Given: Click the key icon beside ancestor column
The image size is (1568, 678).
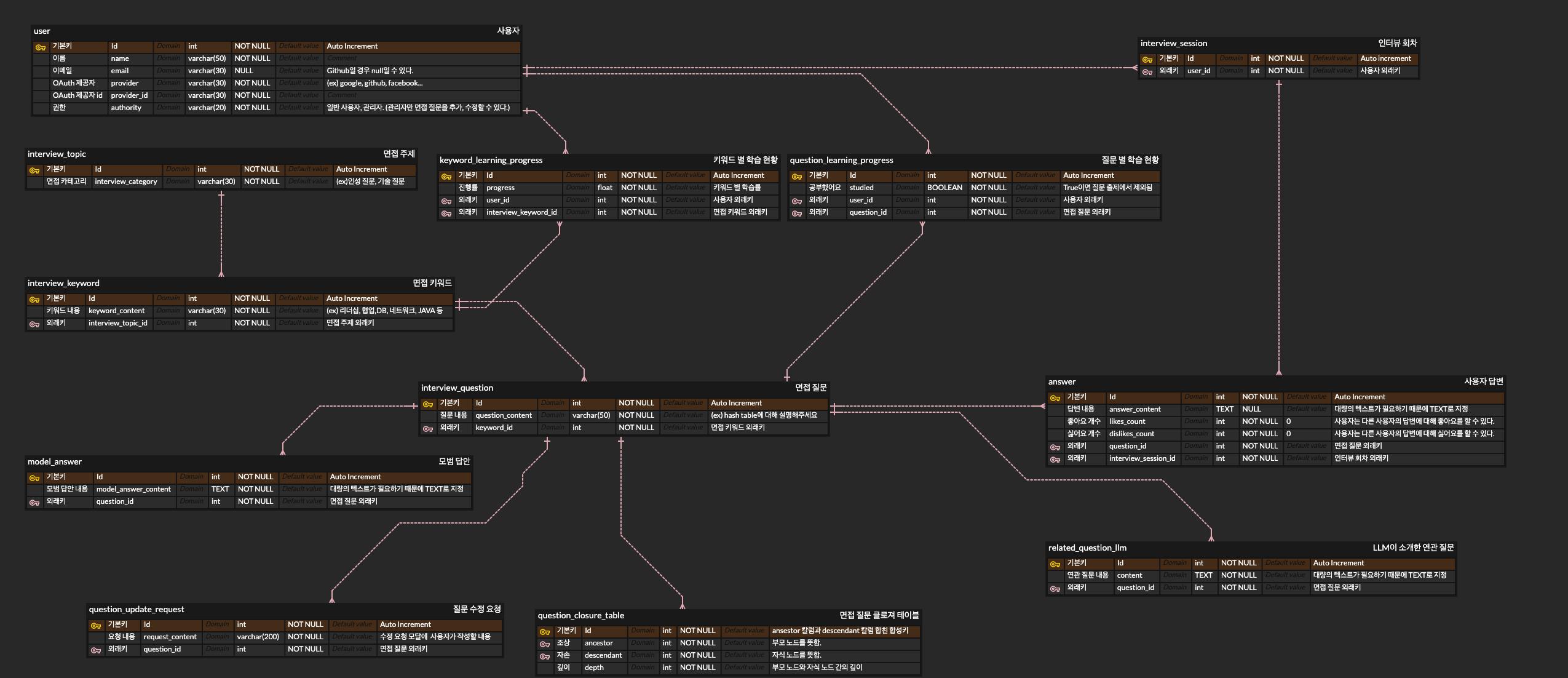Looking at the screenshot, I should click(x=545, y=644).
